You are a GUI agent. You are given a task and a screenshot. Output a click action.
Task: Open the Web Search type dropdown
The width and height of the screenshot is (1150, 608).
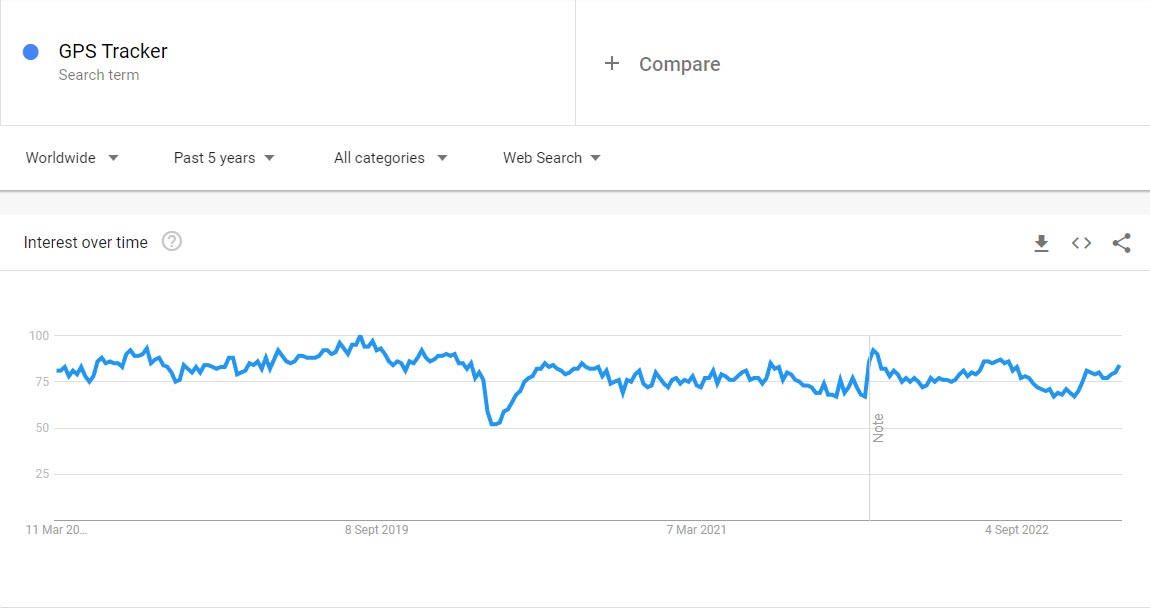[x=552, y=158]
